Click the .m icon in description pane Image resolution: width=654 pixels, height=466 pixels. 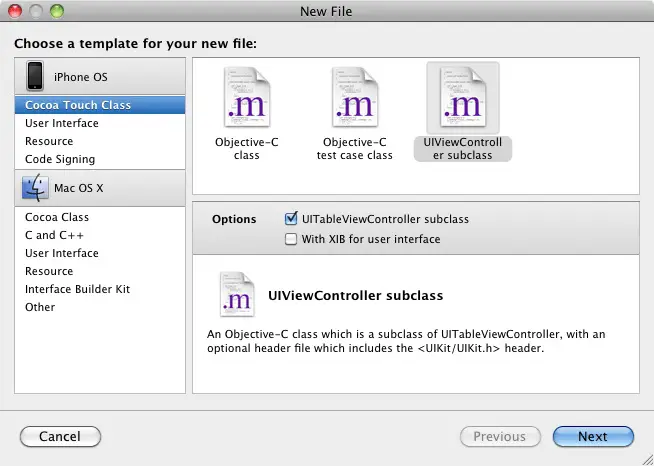click(x=237, y=295)
